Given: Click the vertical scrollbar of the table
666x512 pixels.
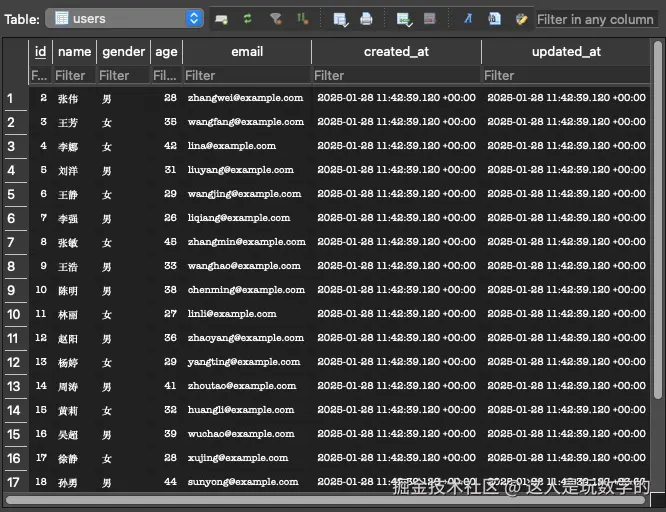Looking at the screenshot, I should 658,221.
